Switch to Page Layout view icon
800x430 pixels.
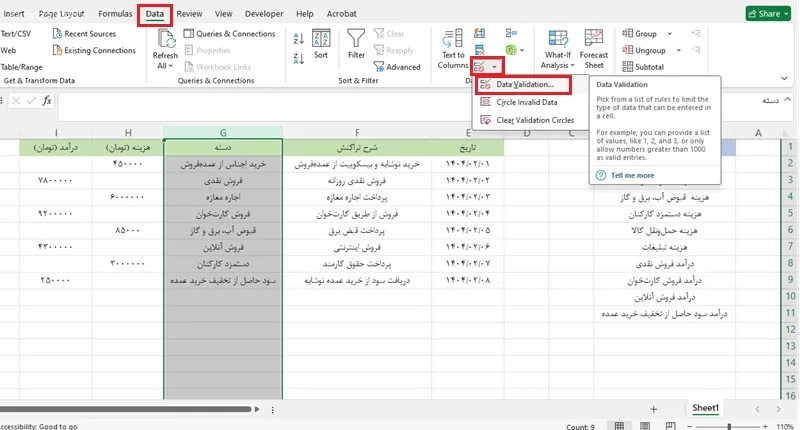(x=645, y=426)
